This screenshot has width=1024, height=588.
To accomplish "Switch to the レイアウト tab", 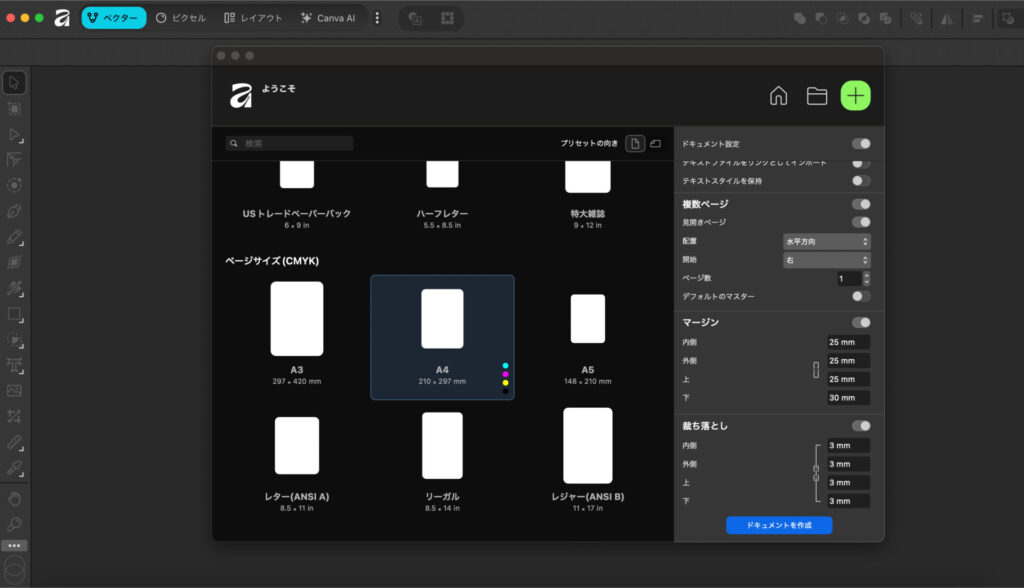I will point(253,18).
